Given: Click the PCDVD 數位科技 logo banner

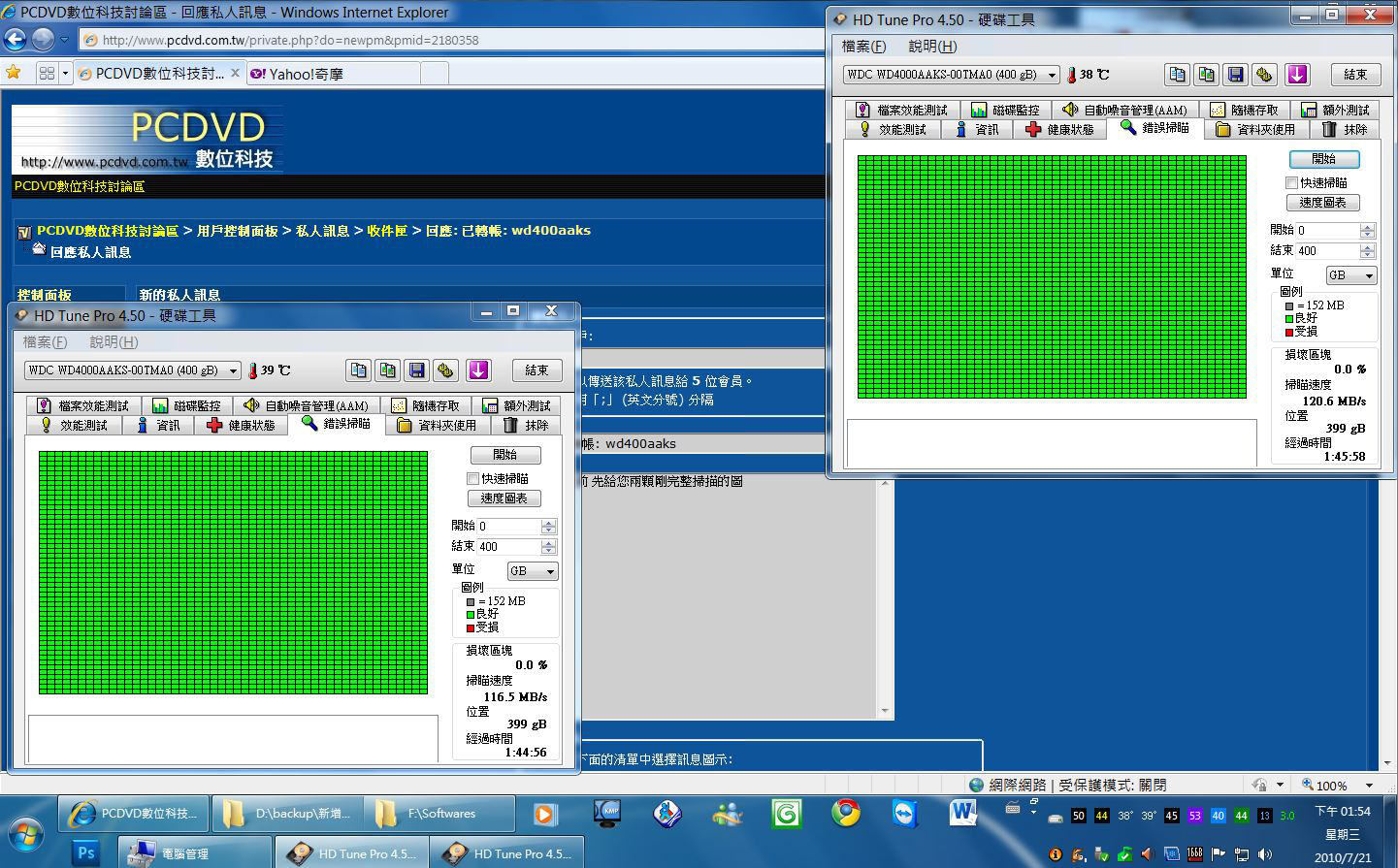Looking at the screenshot, I should tap(147, 139).
